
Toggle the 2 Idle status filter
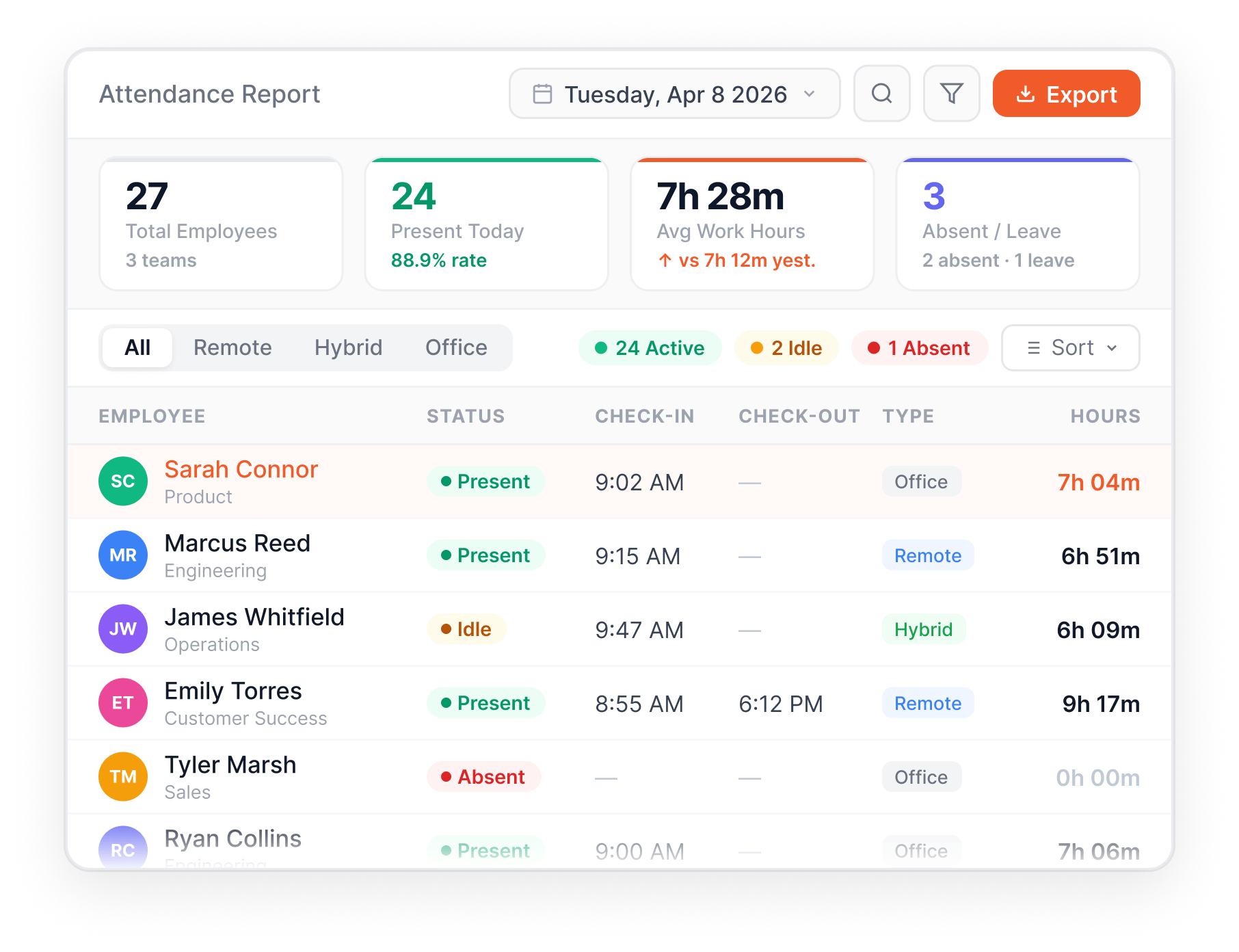point(786,347)
